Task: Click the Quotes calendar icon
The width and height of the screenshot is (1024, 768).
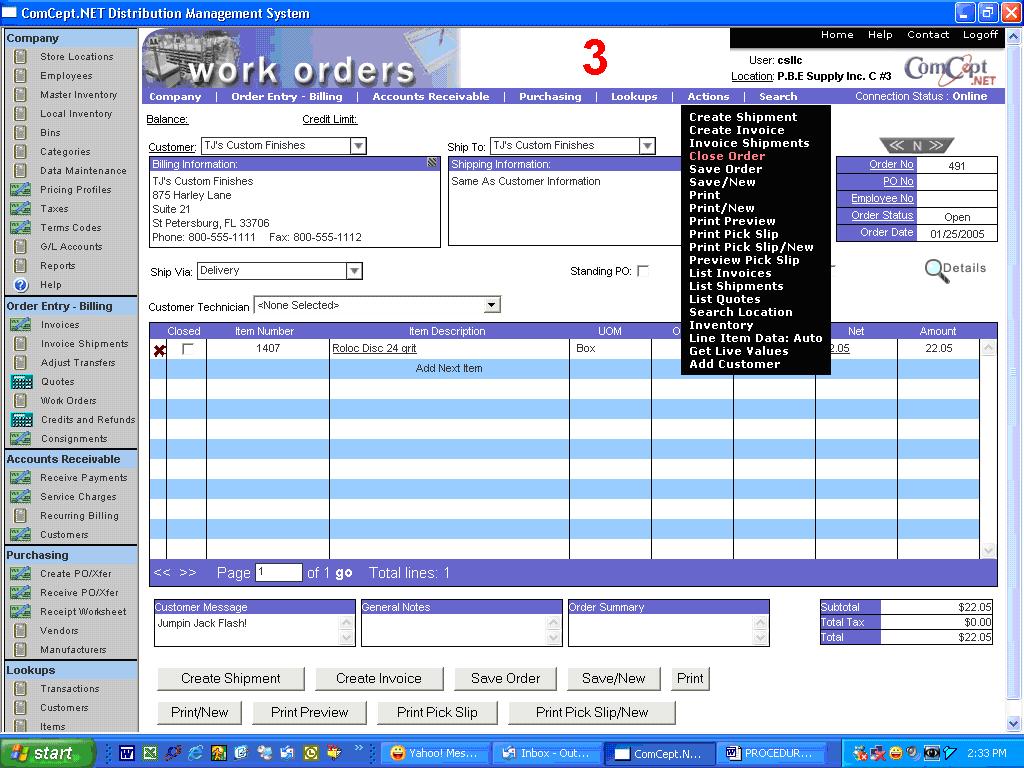Action: [x=21, y=382]
